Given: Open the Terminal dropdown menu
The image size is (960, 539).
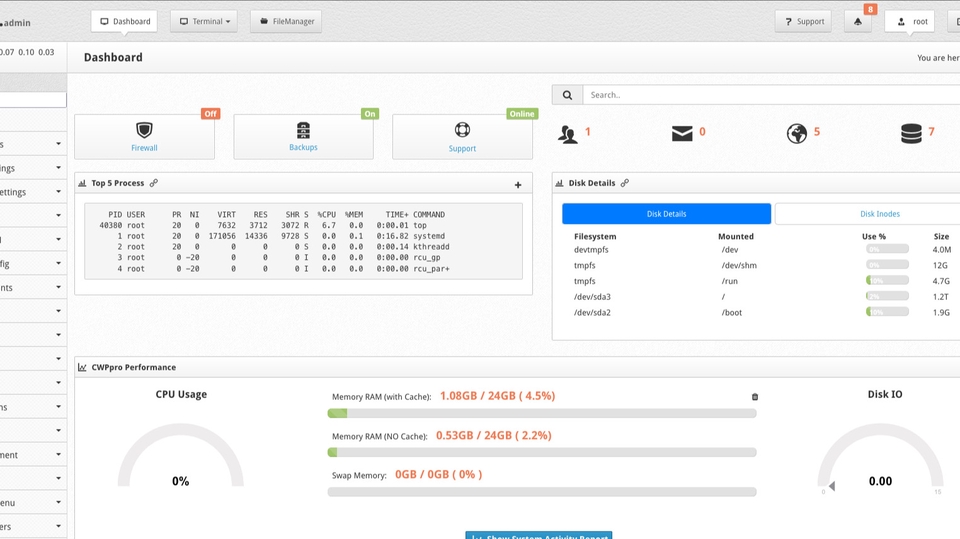Looking at the screenshot, I should [x=204, y=21].
